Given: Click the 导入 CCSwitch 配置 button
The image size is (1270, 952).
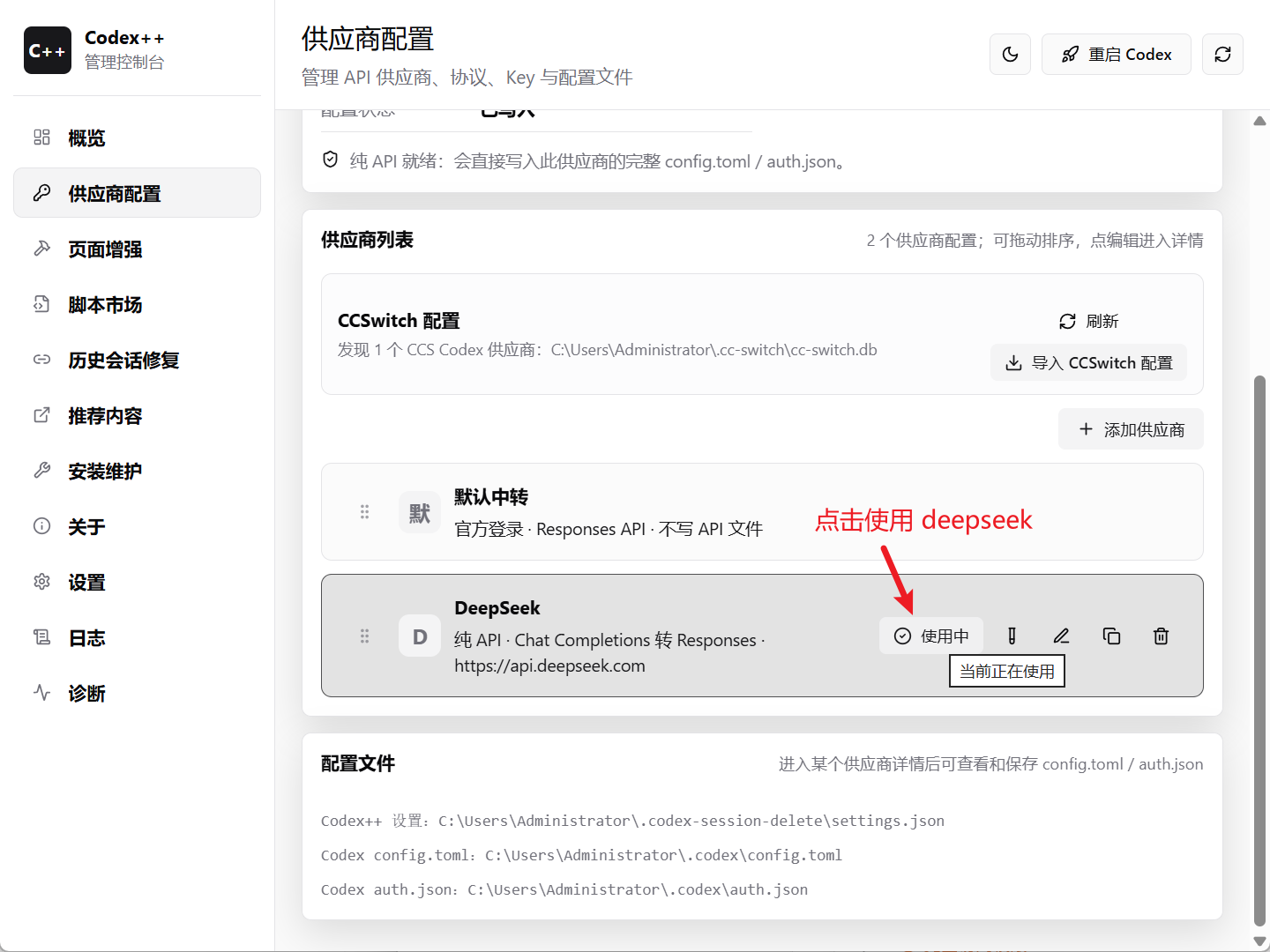Looking at the screenshot, I should (1089, 363).
